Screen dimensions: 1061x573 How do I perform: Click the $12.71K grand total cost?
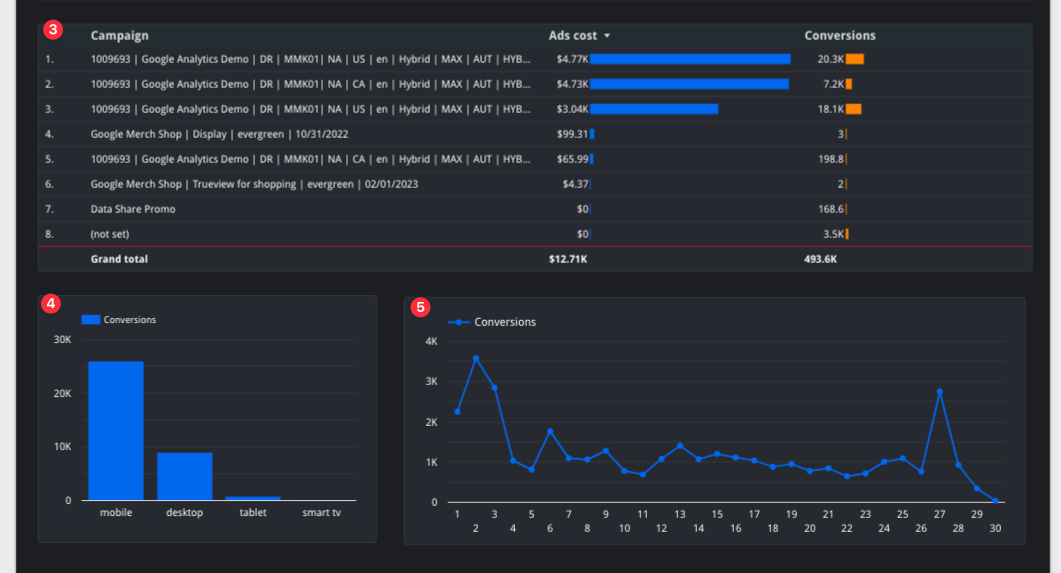click(568, 259)
